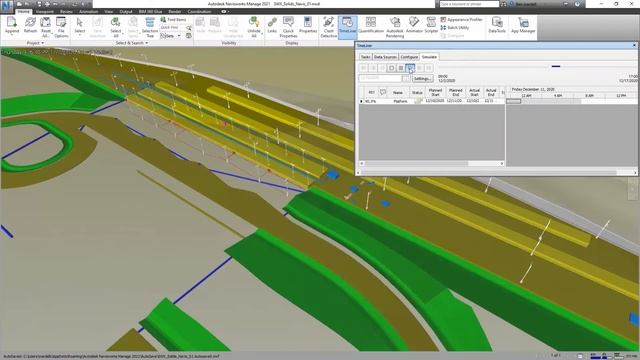This screenshot has width=640, height=360.
Task: Toggle the TimeLiner tool button
Action: (x=347, y=27)
